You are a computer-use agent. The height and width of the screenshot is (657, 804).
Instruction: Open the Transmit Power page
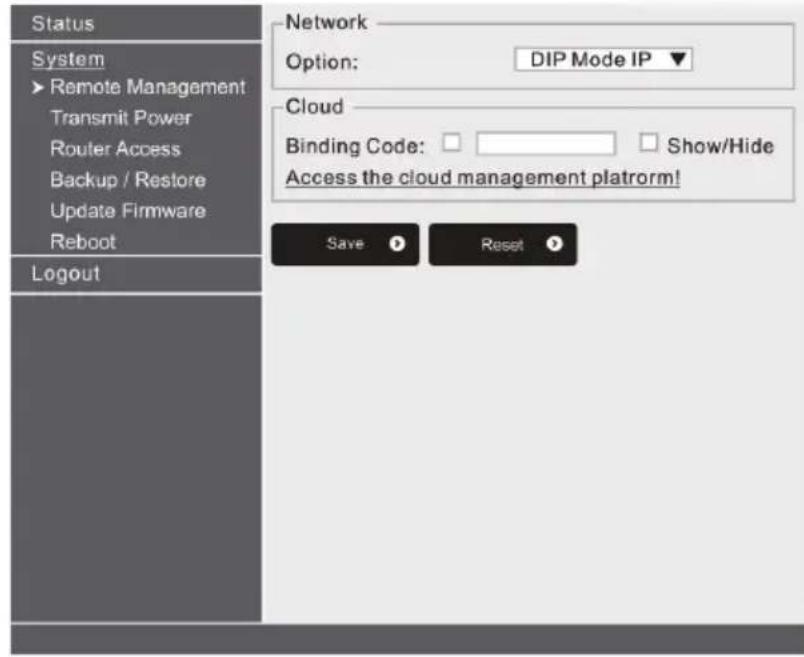tap(121, 118)
